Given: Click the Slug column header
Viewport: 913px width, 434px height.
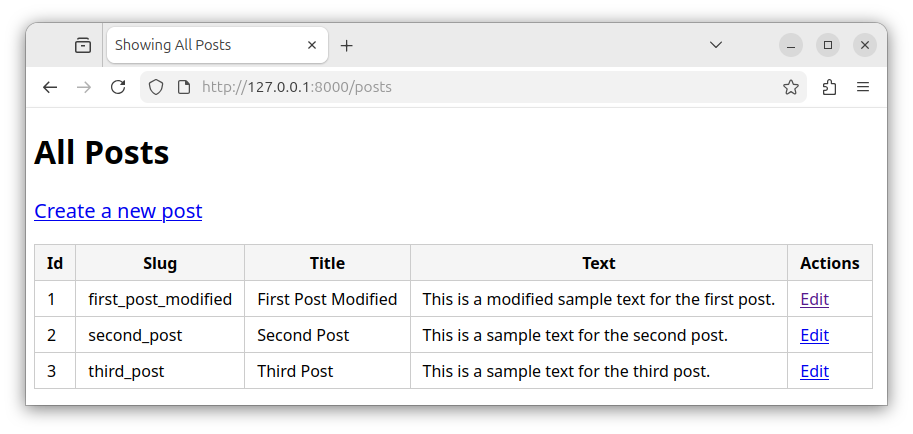Looking at the screenshot, I should coord(160,263).
